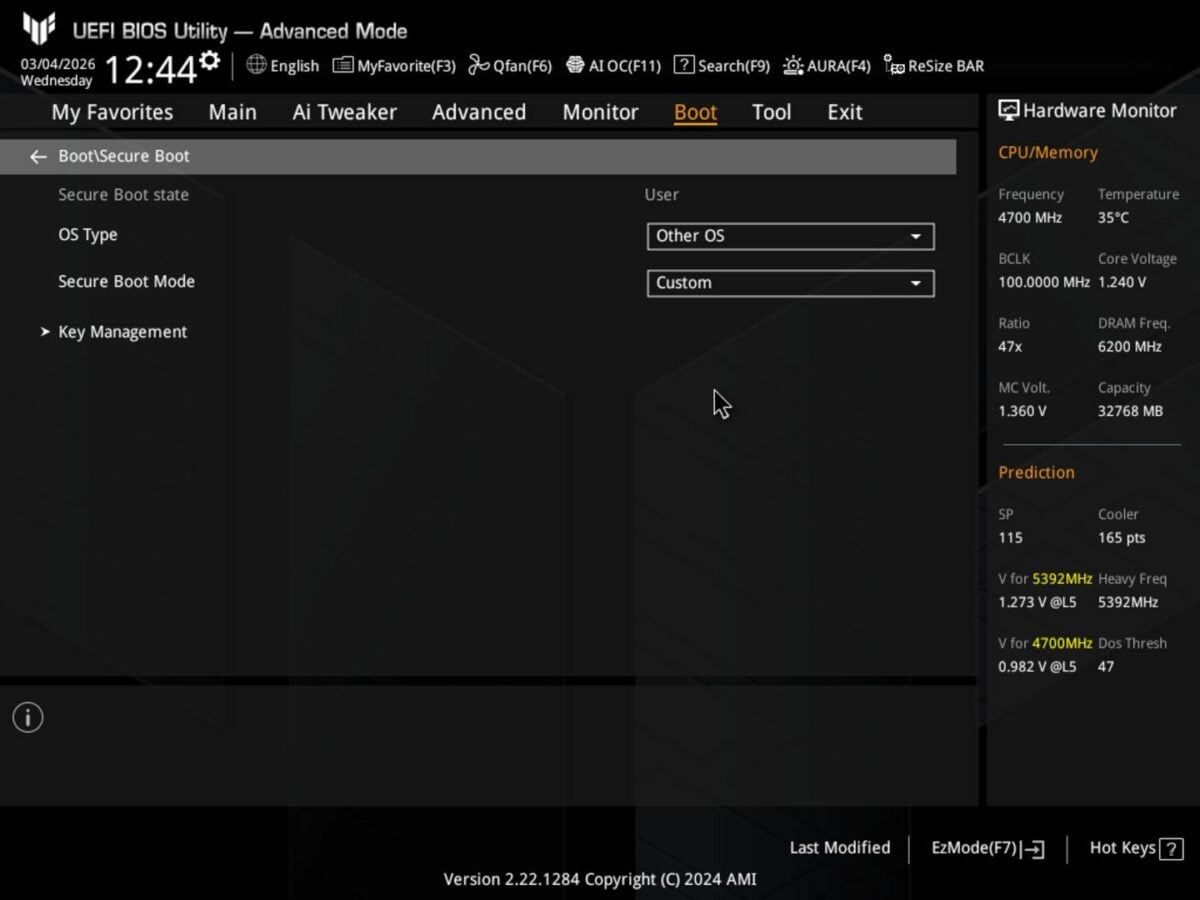Expand the Key Management section
Image resolution: width=1200 pixels, height=900 pixels.
tap(121, 331)
